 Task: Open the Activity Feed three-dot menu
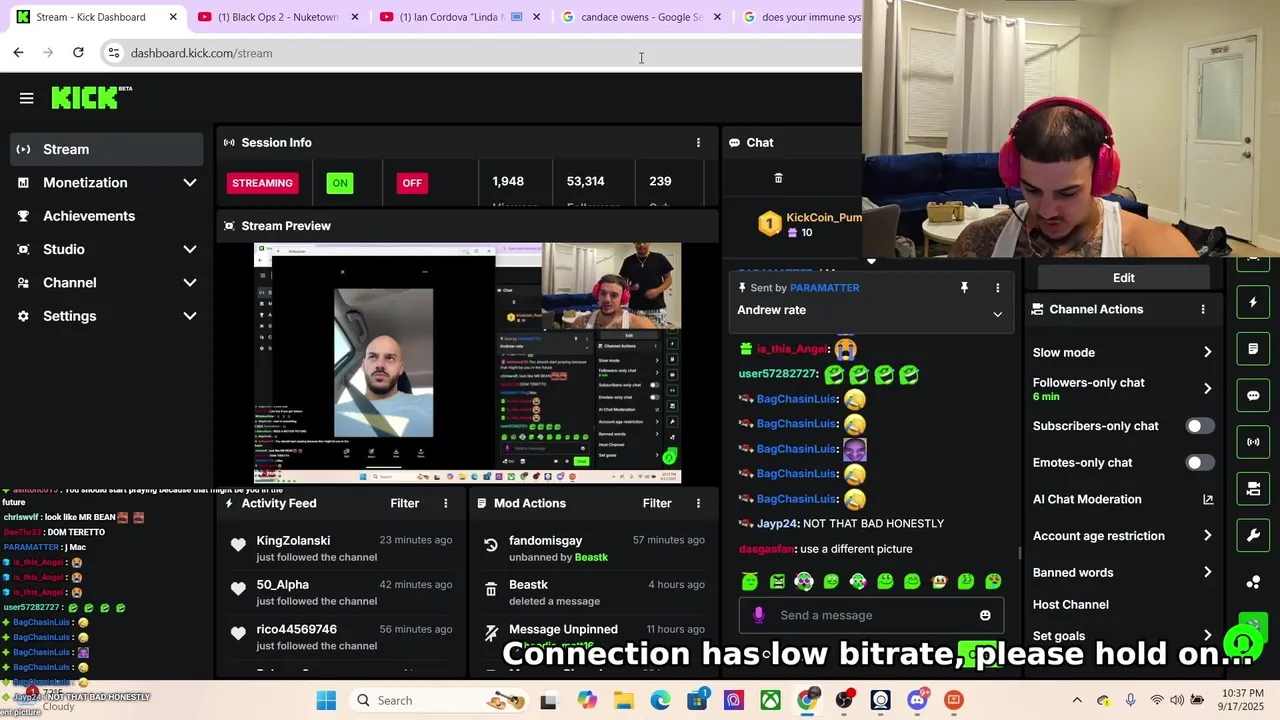click(x=446, y=503)
